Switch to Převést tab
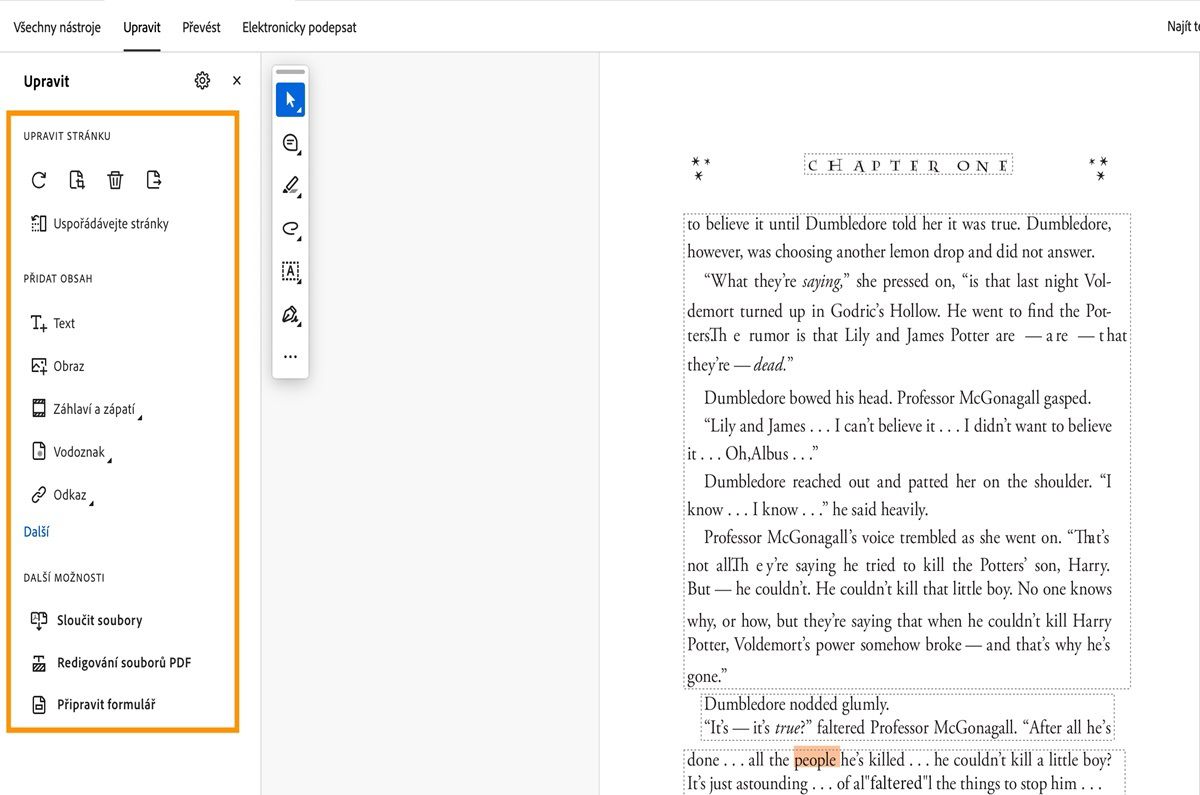 (x=201, y=27)
